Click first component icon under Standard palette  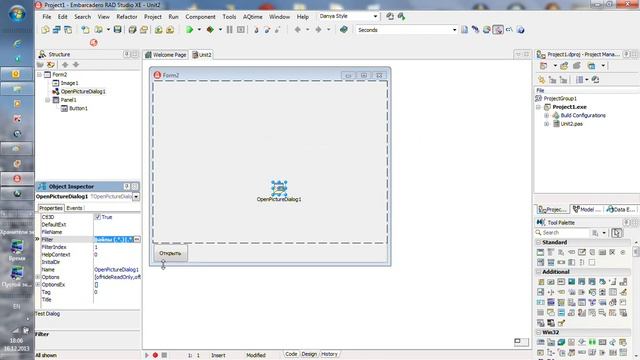(x=540, y=252)
